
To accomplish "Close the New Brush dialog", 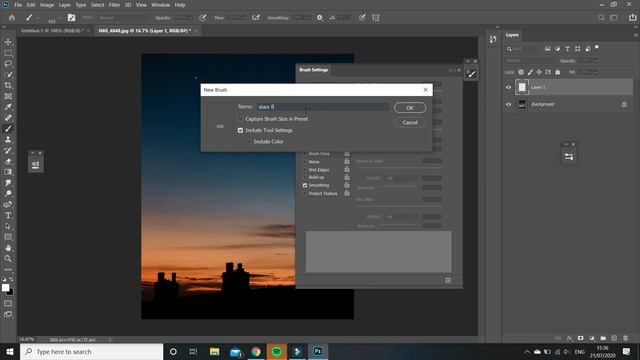I will point(425,90).
